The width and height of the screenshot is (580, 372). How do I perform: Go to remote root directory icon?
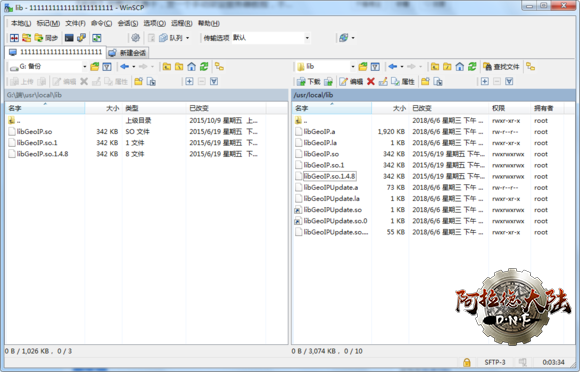[447, 67]
